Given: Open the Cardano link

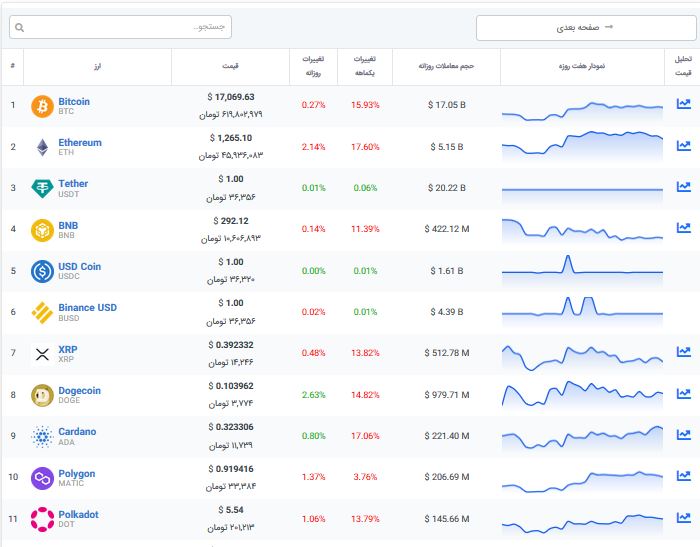Looking at the screenshot, I should [77, 432].
